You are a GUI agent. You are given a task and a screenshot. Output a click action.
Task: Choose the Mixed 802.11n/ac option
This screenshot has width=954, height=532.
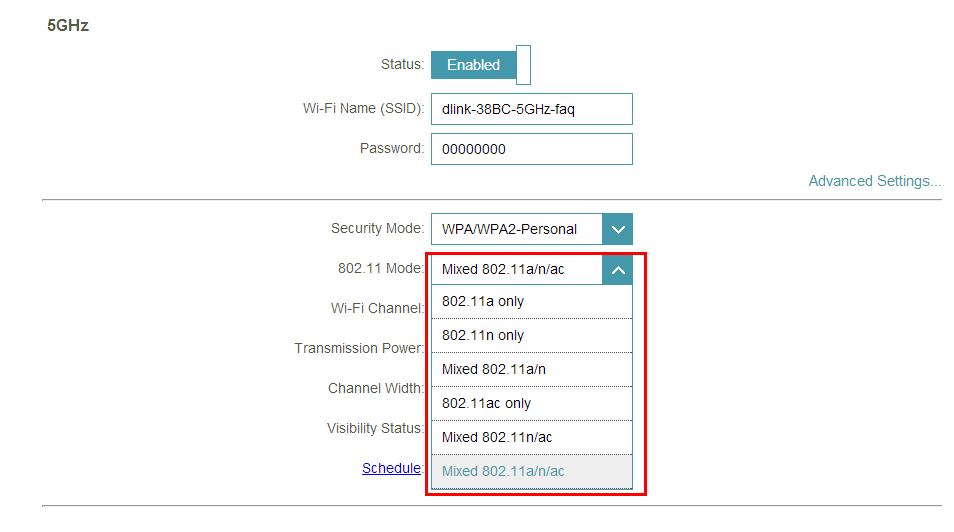coord(531,438)
